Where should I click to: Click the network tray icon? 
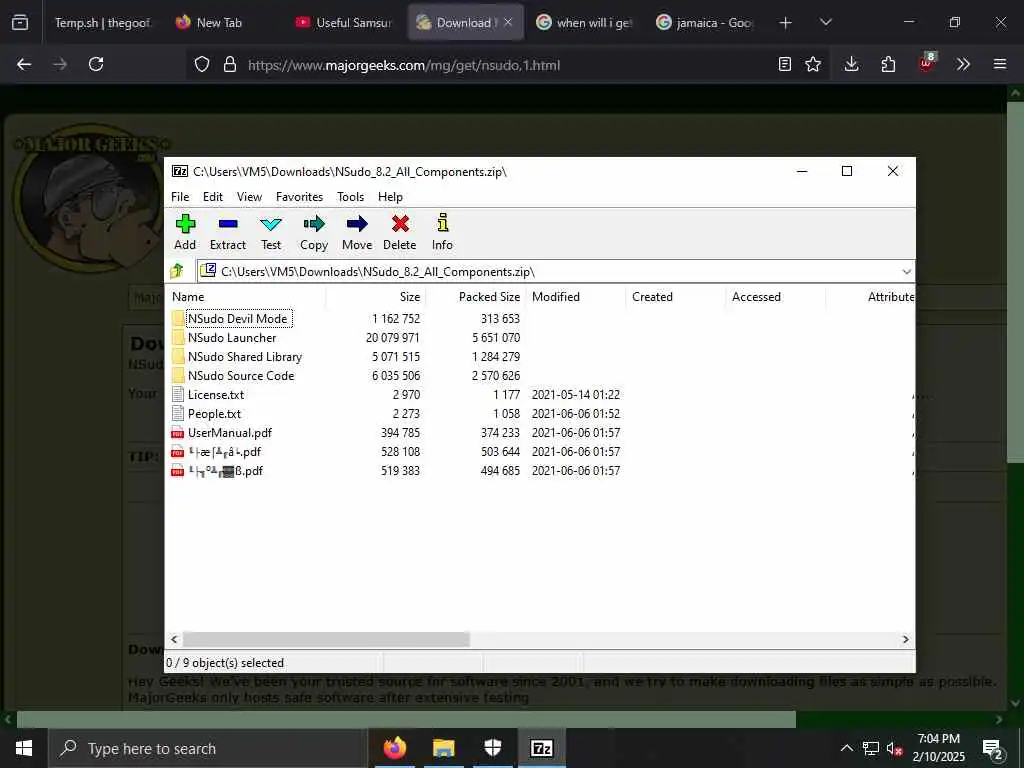pos(871,748)
